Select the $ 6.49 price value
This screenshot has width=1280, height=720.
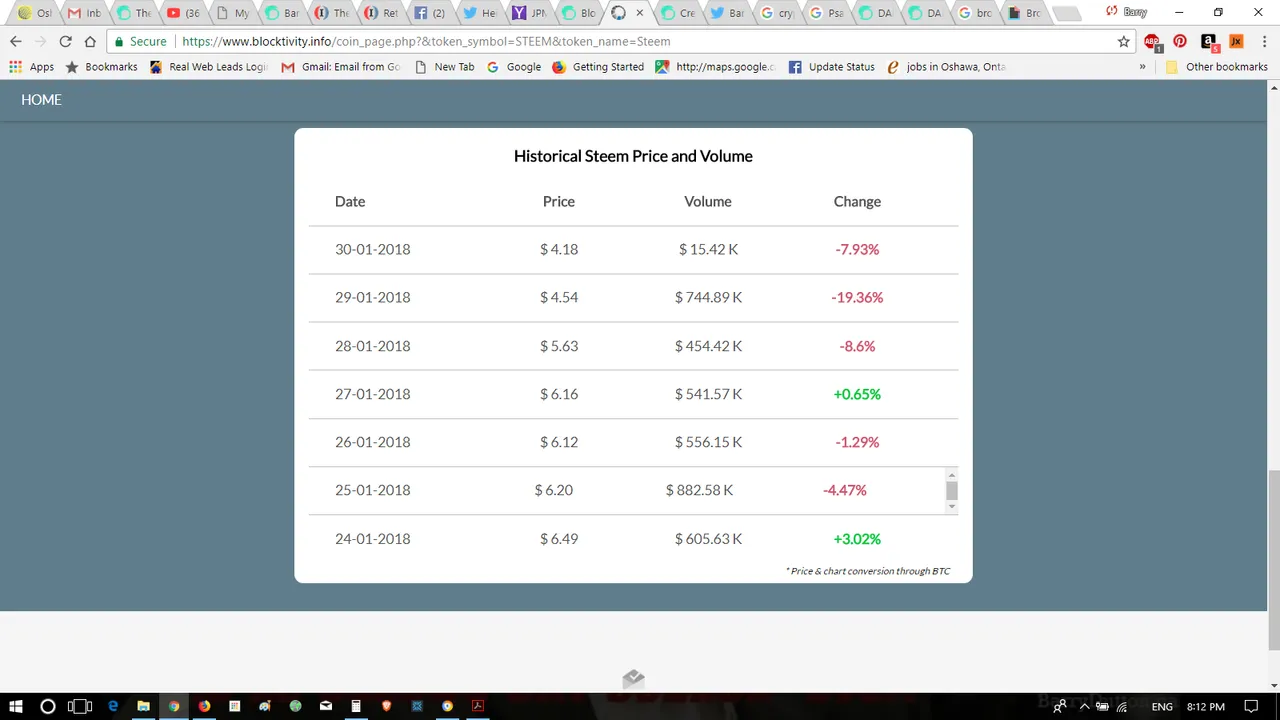coord(559,538)
